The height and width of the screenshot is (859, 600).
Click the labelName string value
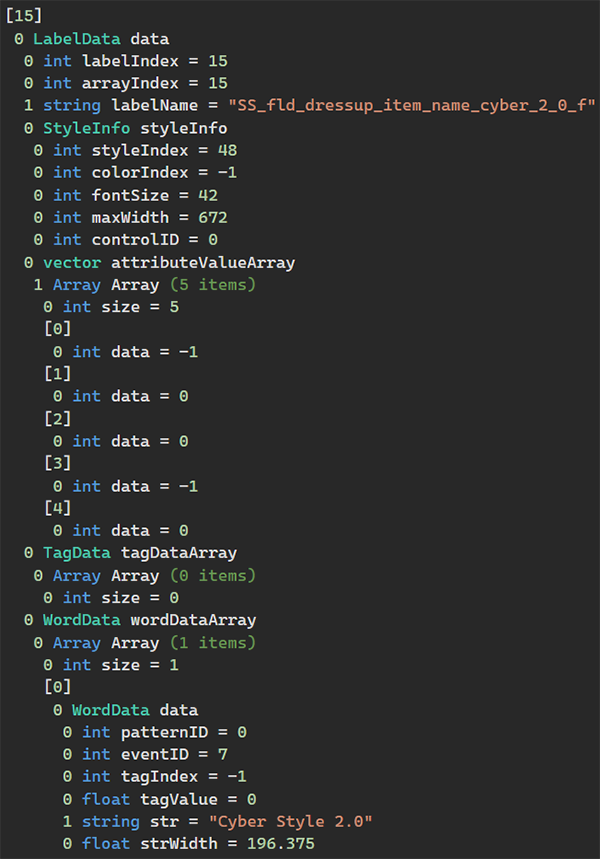(x=412, y=106)
